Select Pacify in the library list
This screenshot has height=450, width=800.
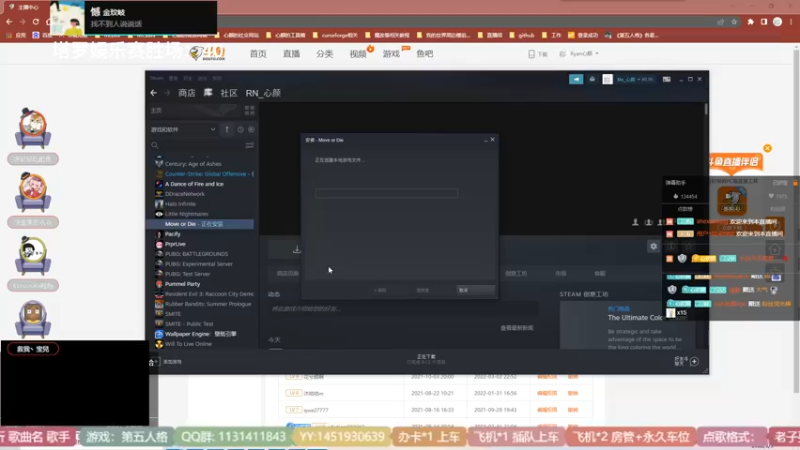pyautogui.click(x=203, y=234)
